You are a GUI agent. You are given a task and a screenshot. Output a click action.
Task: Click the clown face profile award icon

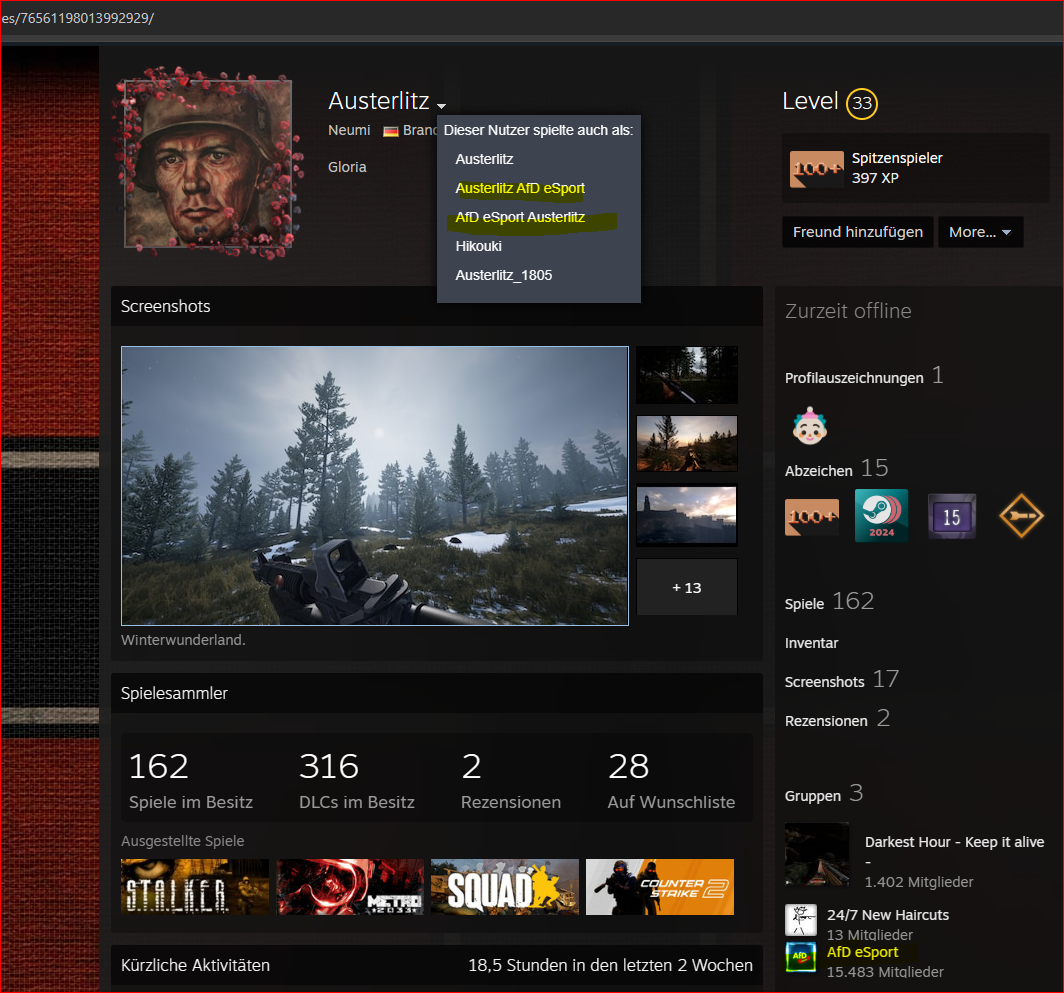809,425
